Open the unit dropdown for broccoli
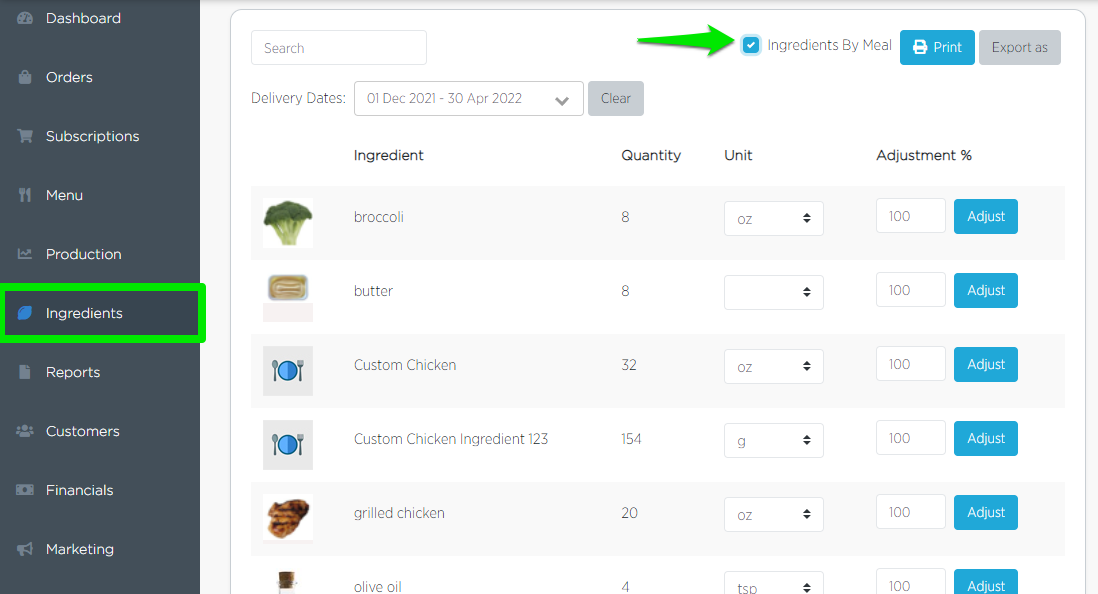 tap(773, 219)
